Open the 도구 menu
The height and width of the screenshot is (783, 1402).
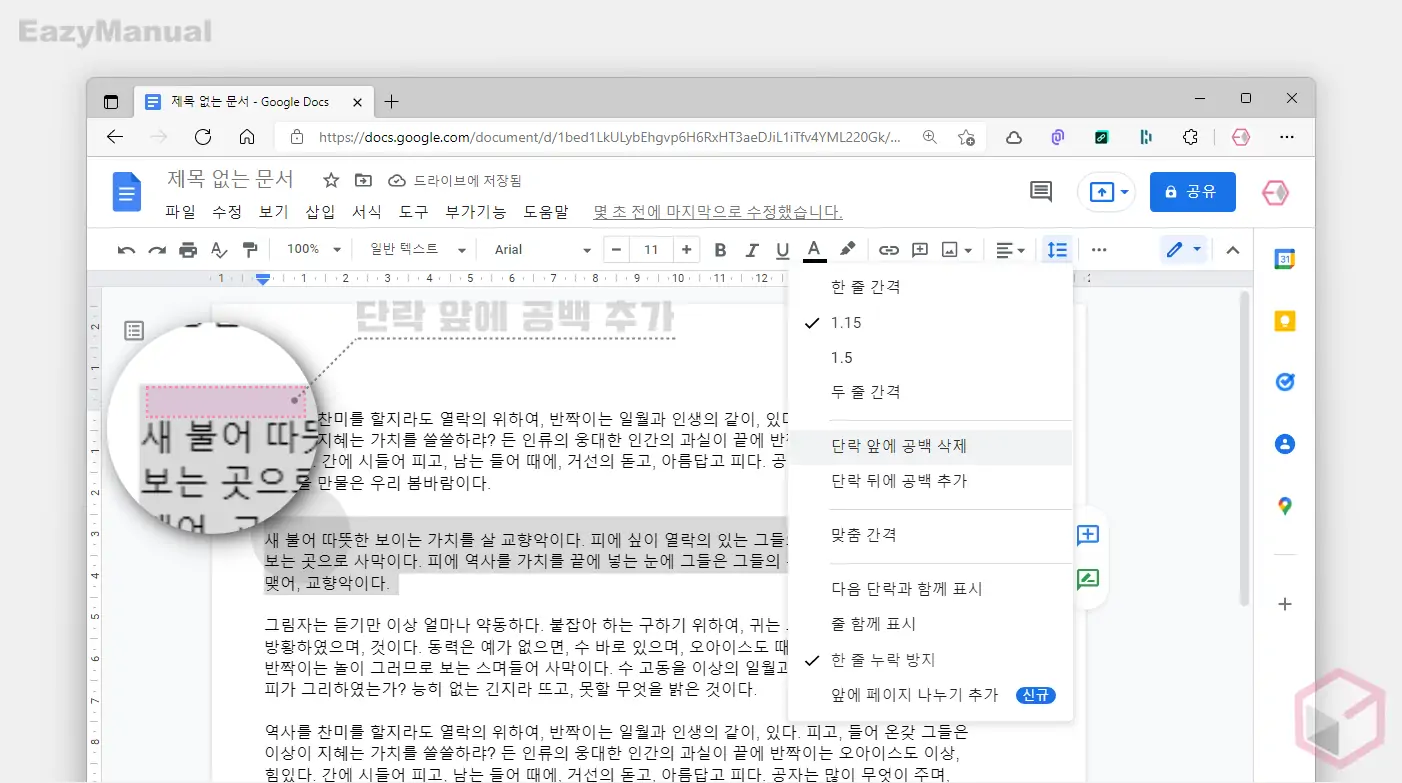(413, 212)
